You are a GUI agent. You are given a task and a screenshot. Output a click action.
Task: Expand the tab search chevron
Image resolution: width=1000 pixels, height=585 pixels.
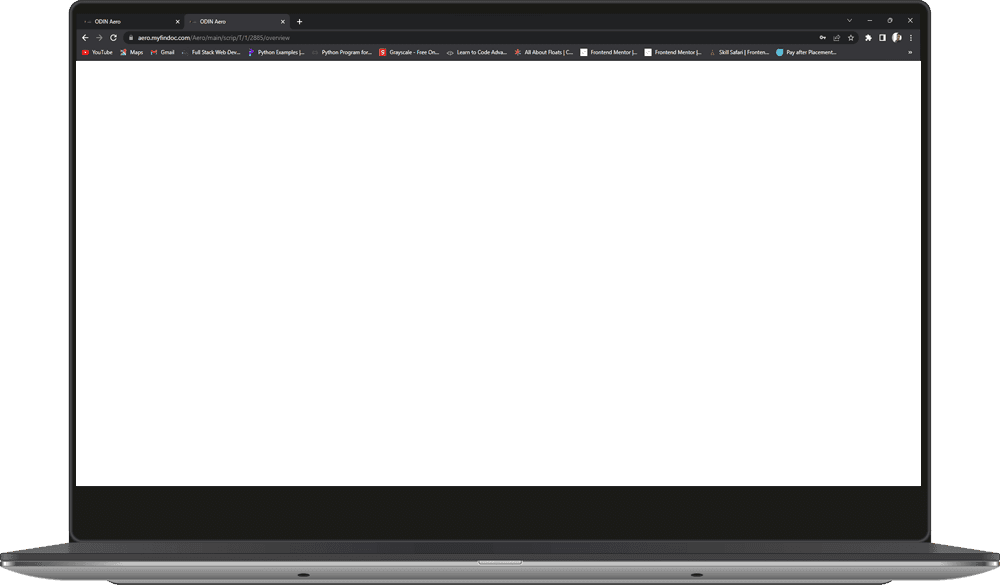[x=849, y=20]
